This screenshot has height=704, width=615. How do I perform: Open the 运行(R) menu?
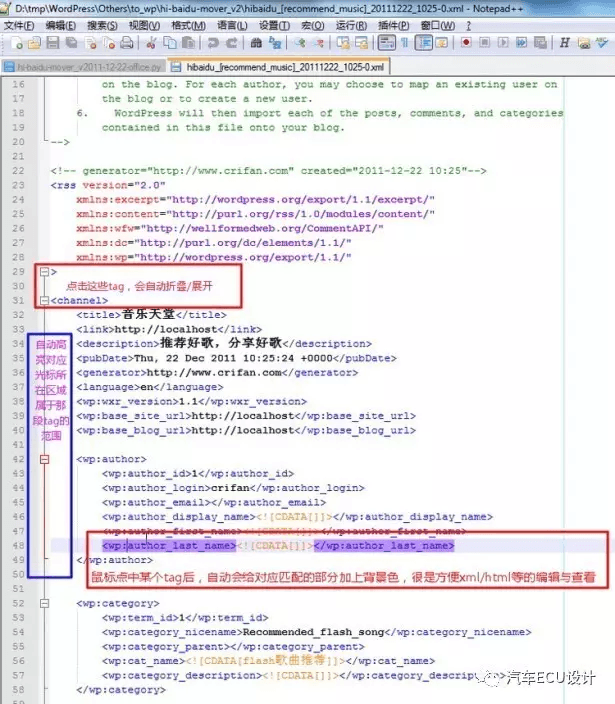(351, 26)
